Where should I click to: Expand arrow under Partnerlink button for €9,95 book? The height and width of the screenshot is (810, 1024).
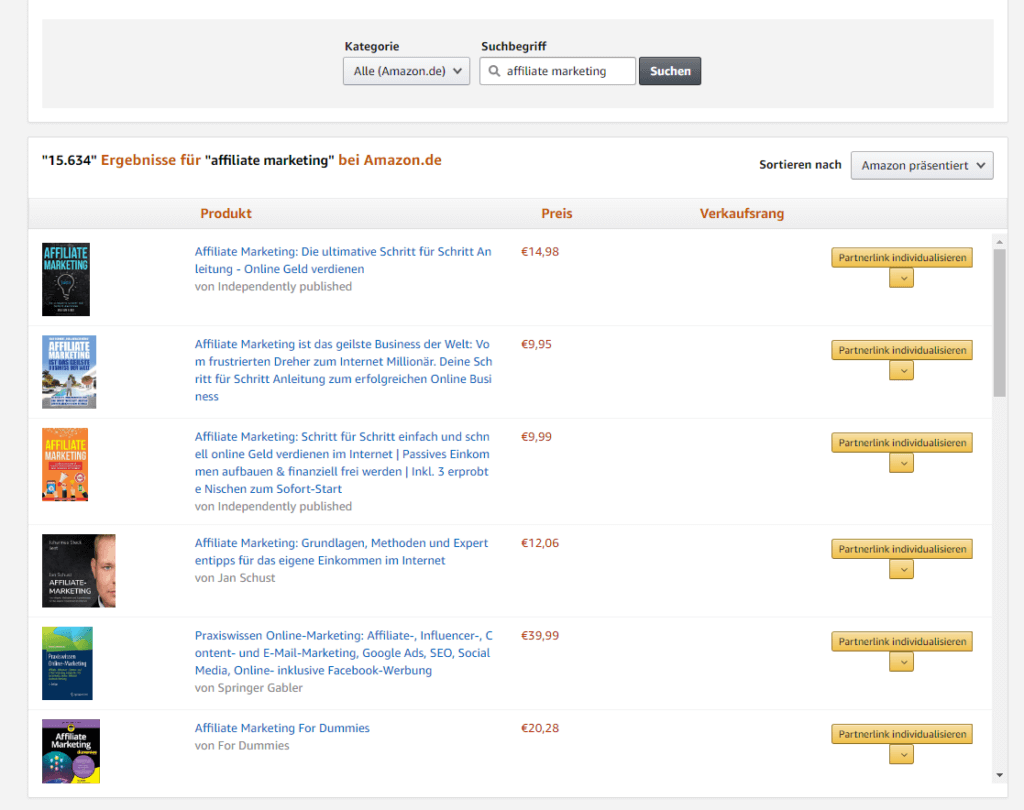[x=902, y=371]
